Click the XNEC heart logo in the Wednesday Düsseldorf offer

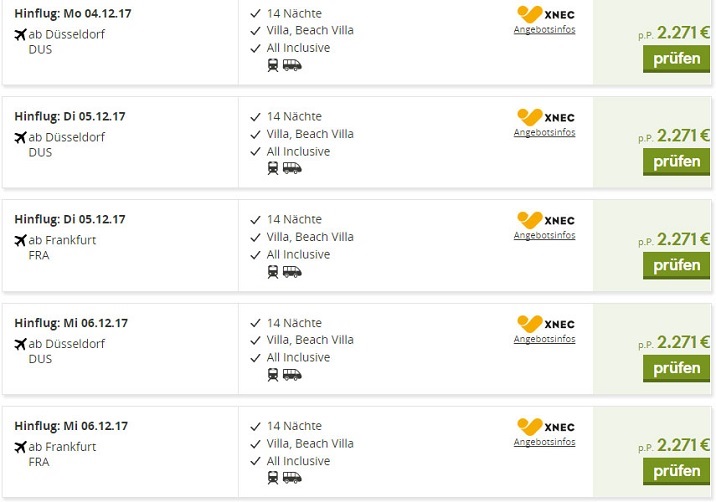click(529, 324)
